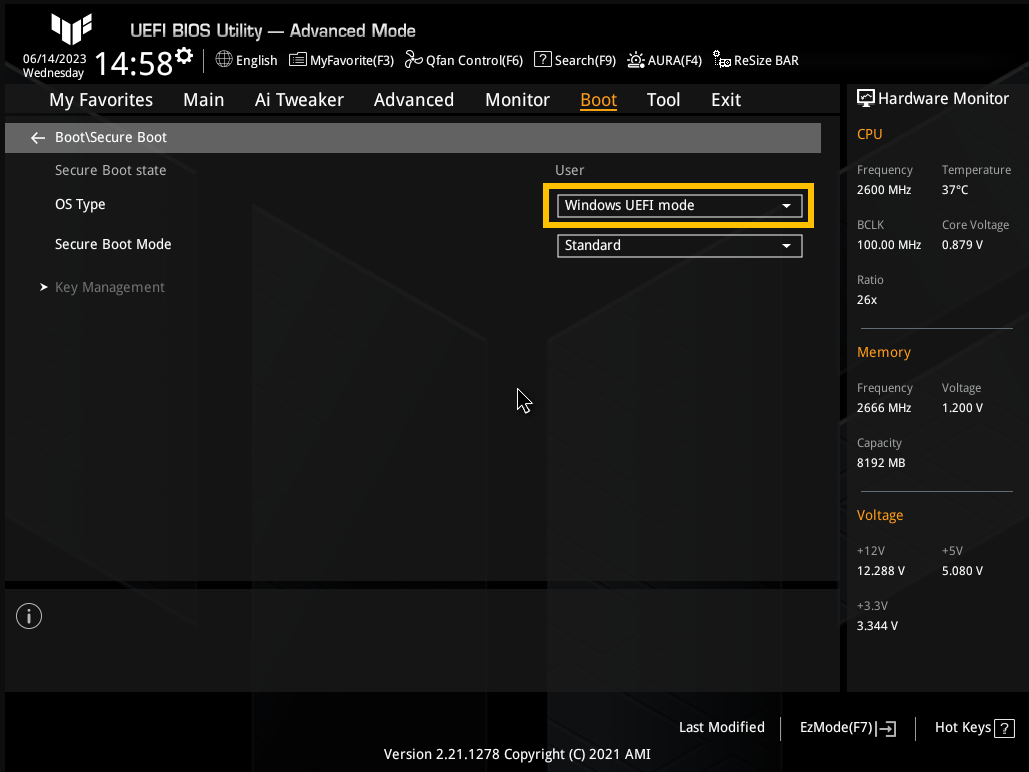
Task: Switch to My Favorites tab
Action: pyautogui.click(x=101, y=100)
